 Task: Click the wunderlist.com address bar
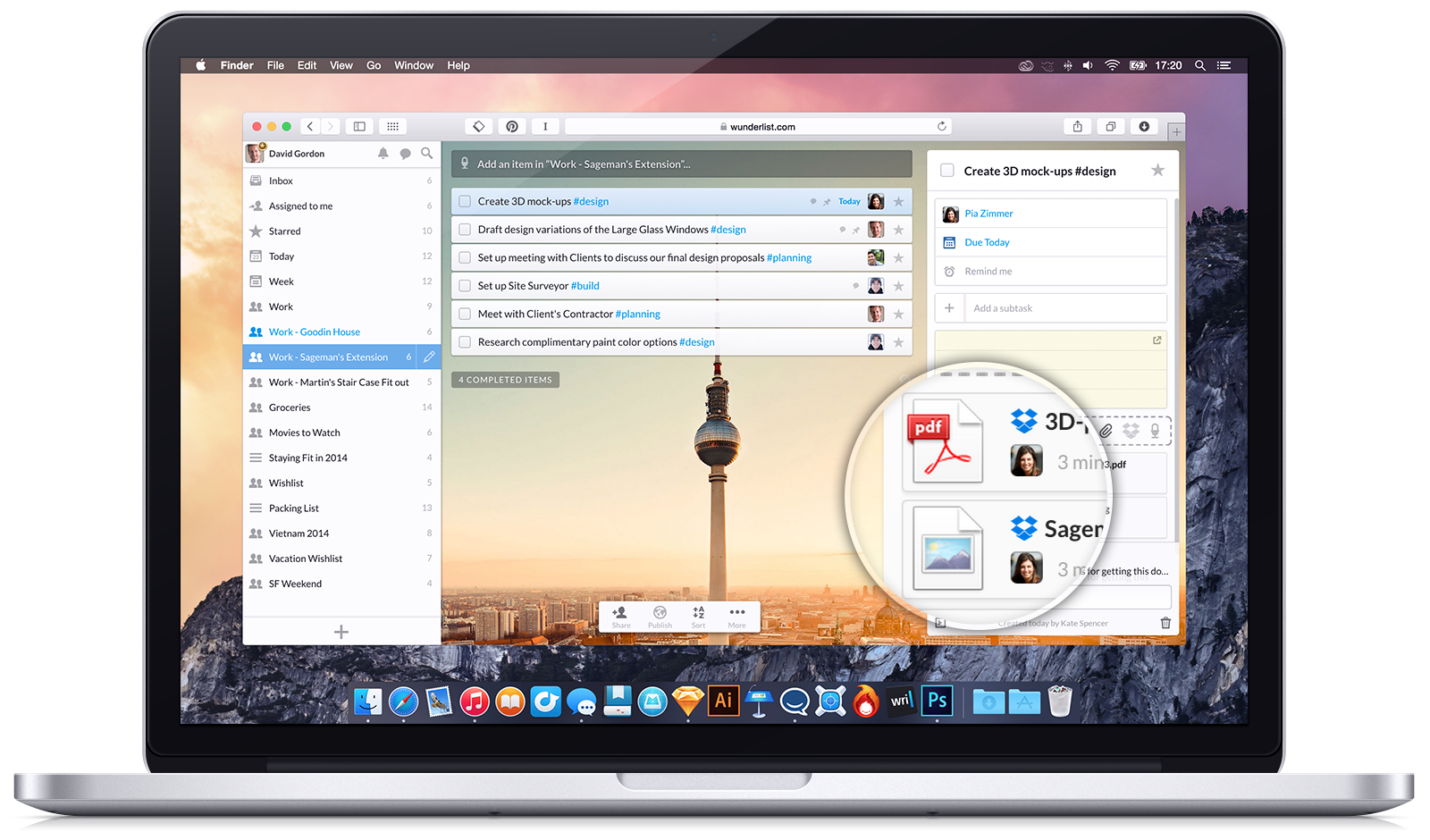(x=756, y=127)
